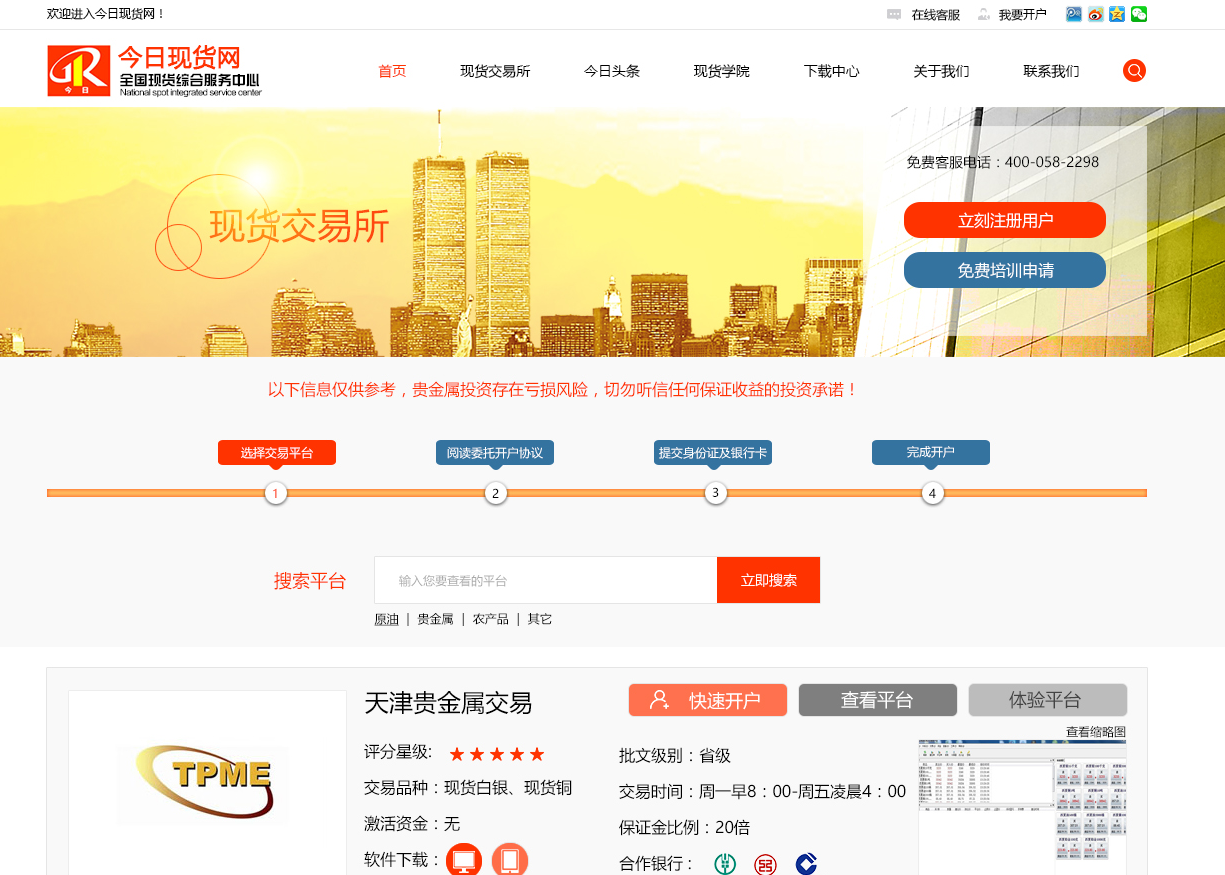Click the 立刻注册用户 button
The height and width of the screenshot is (875, 1225).
click(1004, 220)
